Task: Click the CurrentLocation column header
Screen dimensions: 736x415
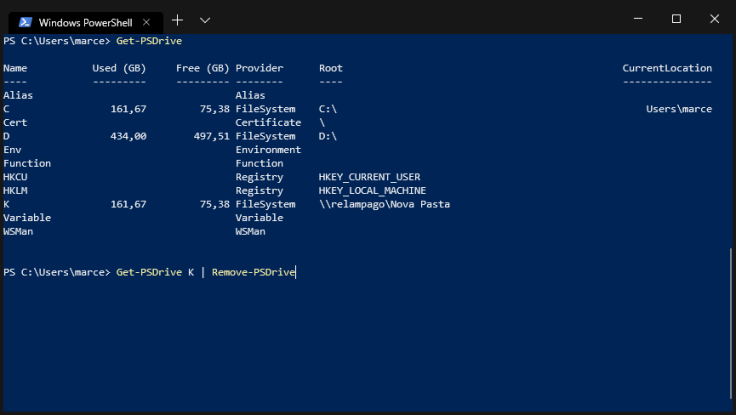Action: pos(667,68)
